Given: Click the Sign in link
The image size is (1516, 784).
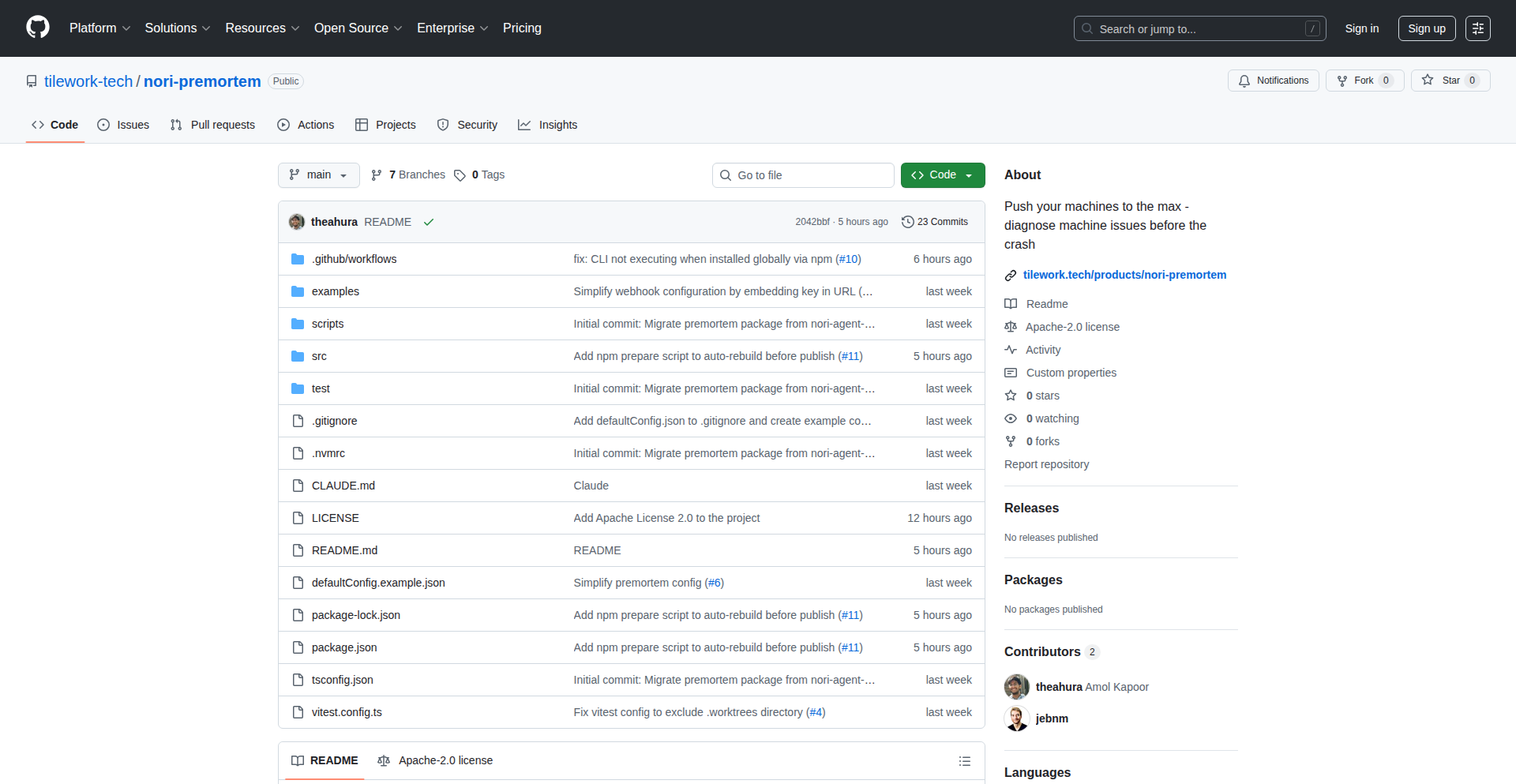Looking at the screenshot, I should (x=1362, y=28).
